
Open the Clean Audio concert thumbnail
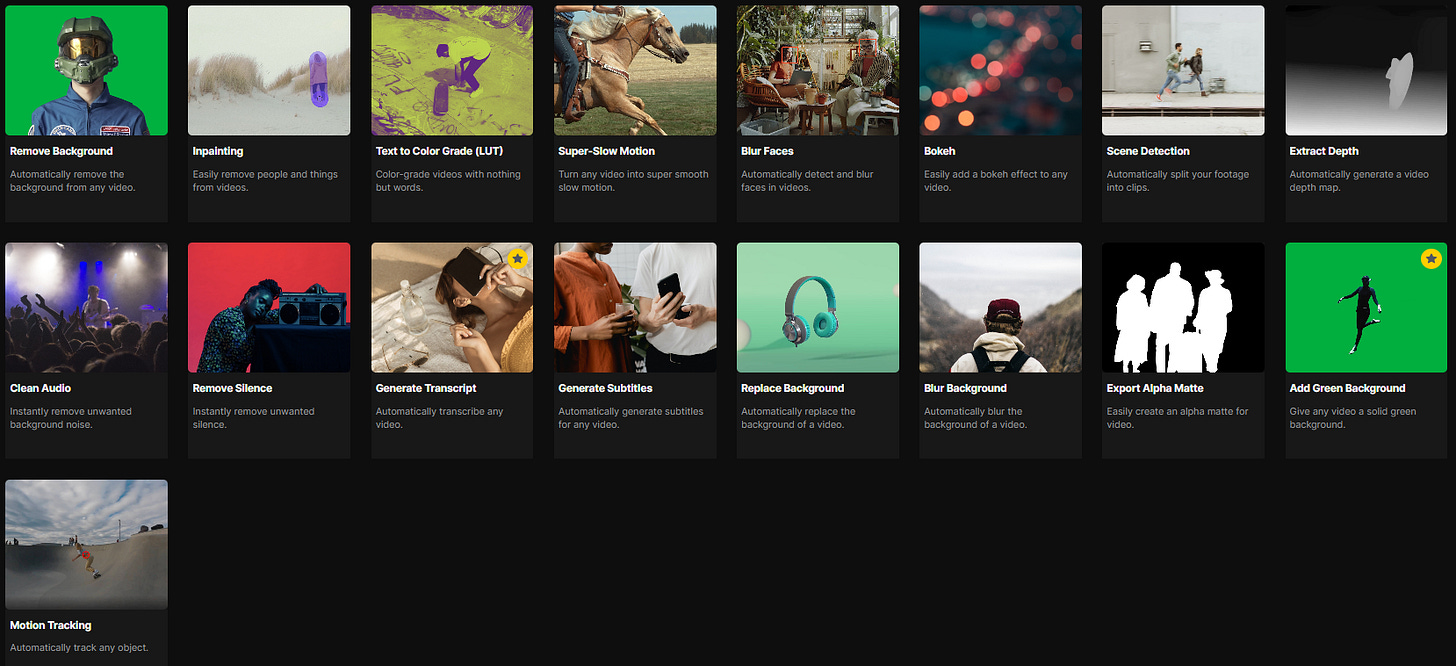86,307
